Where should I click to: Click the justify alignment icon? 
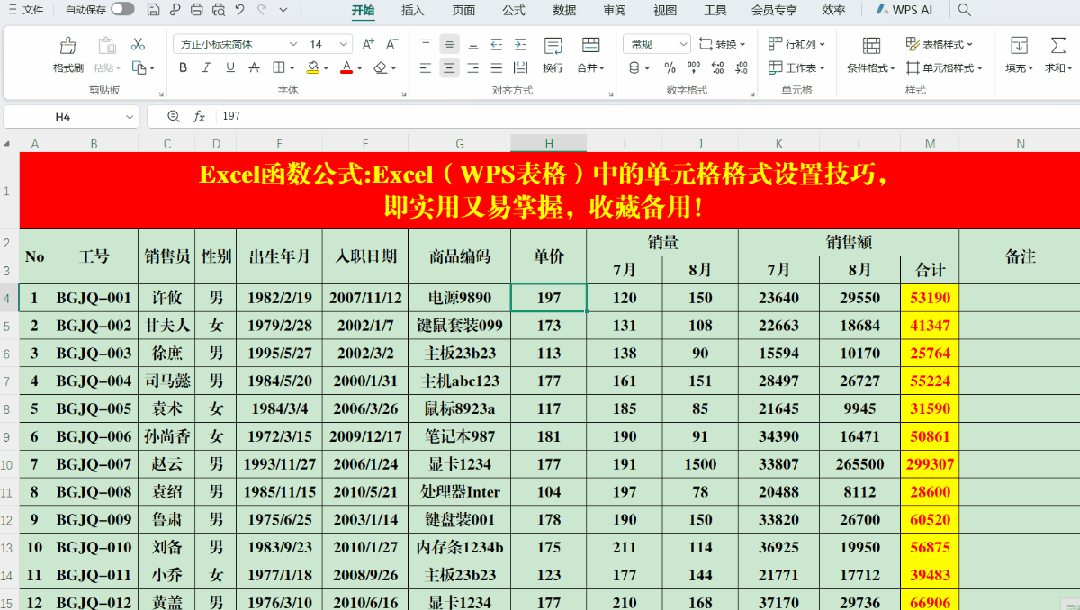[497, 68]
